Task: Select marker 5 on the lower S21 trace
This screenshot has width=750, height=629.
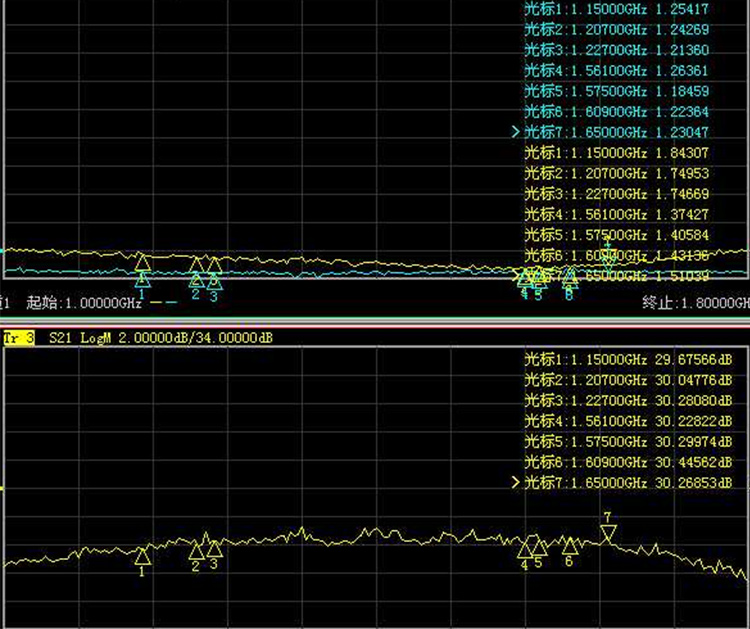Action: [x=538, y=546]
